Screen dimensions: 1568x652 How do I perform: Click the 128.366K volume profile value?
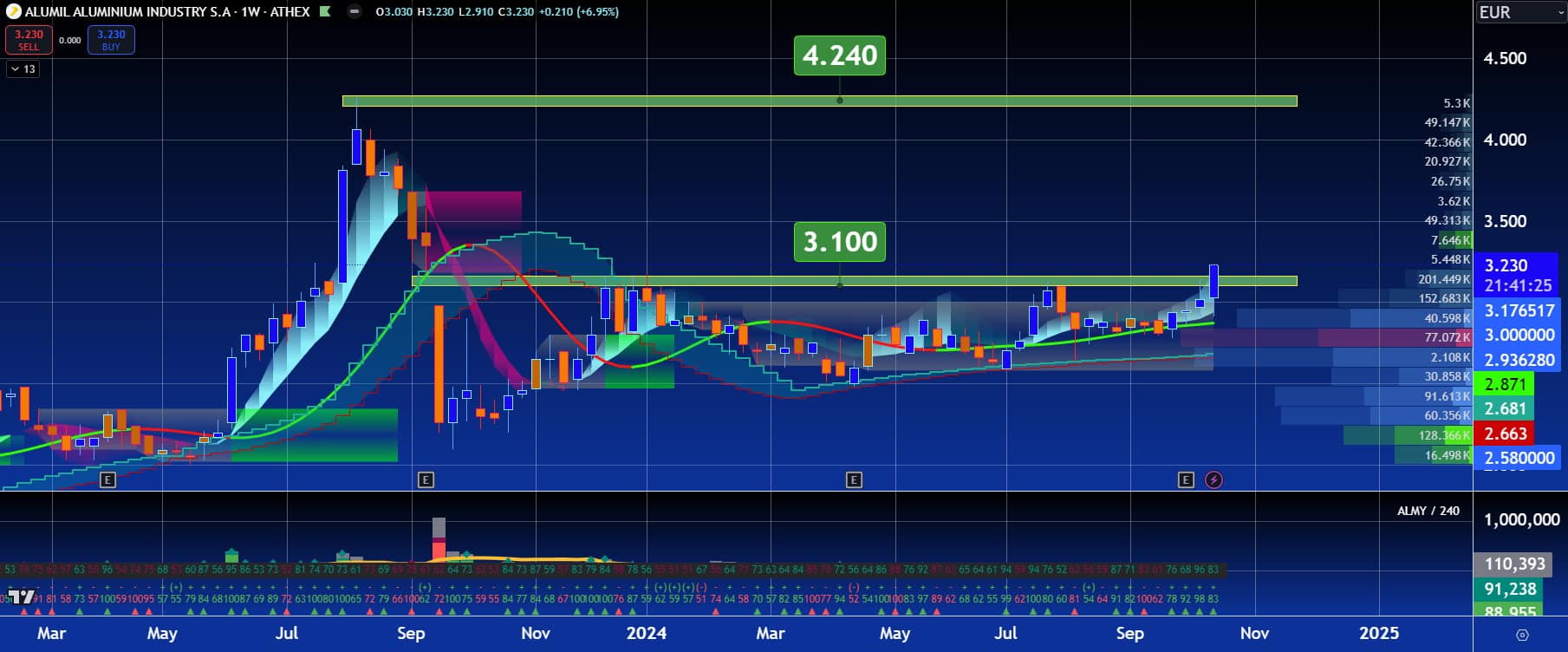coord(1444,435)
